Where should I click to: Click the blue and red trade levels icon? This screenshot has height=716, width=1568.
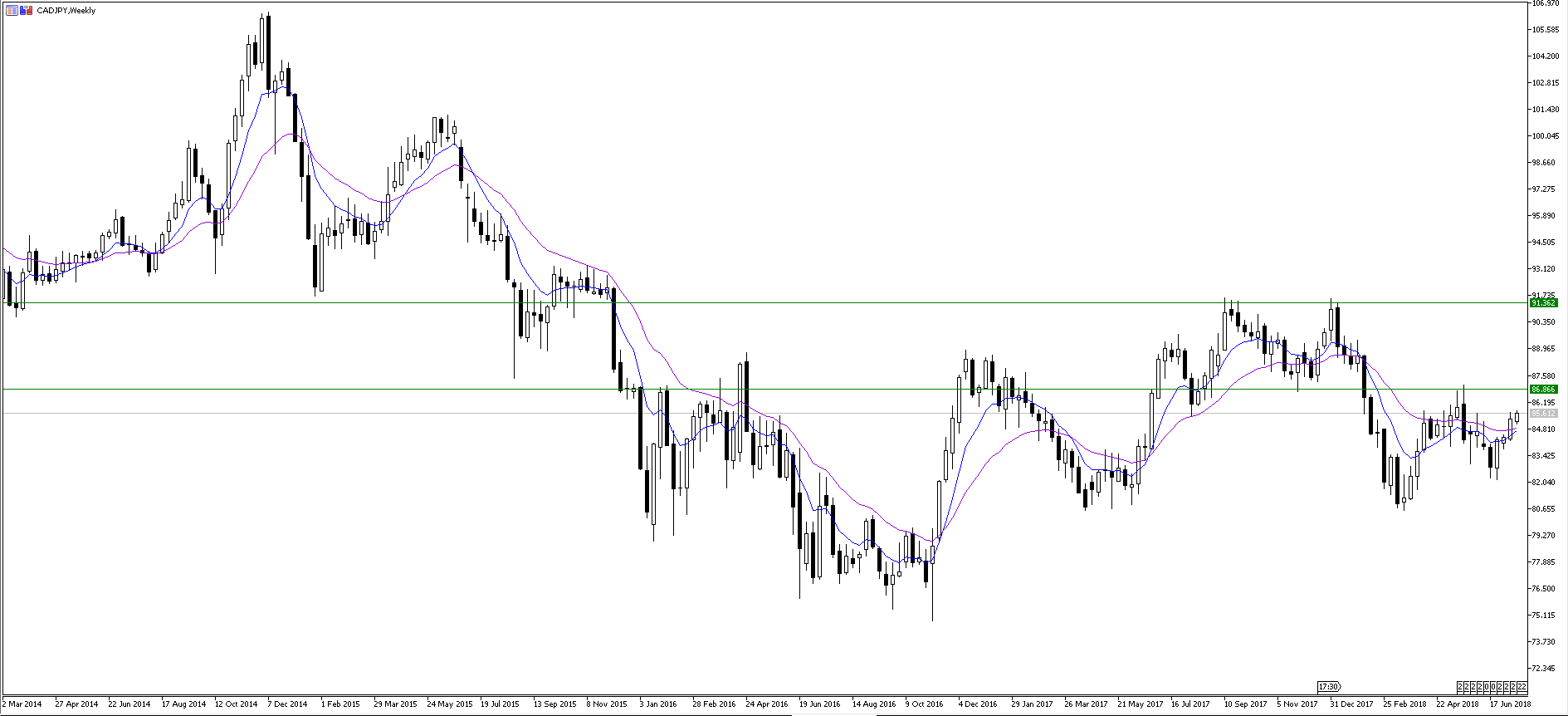point(27,10)
